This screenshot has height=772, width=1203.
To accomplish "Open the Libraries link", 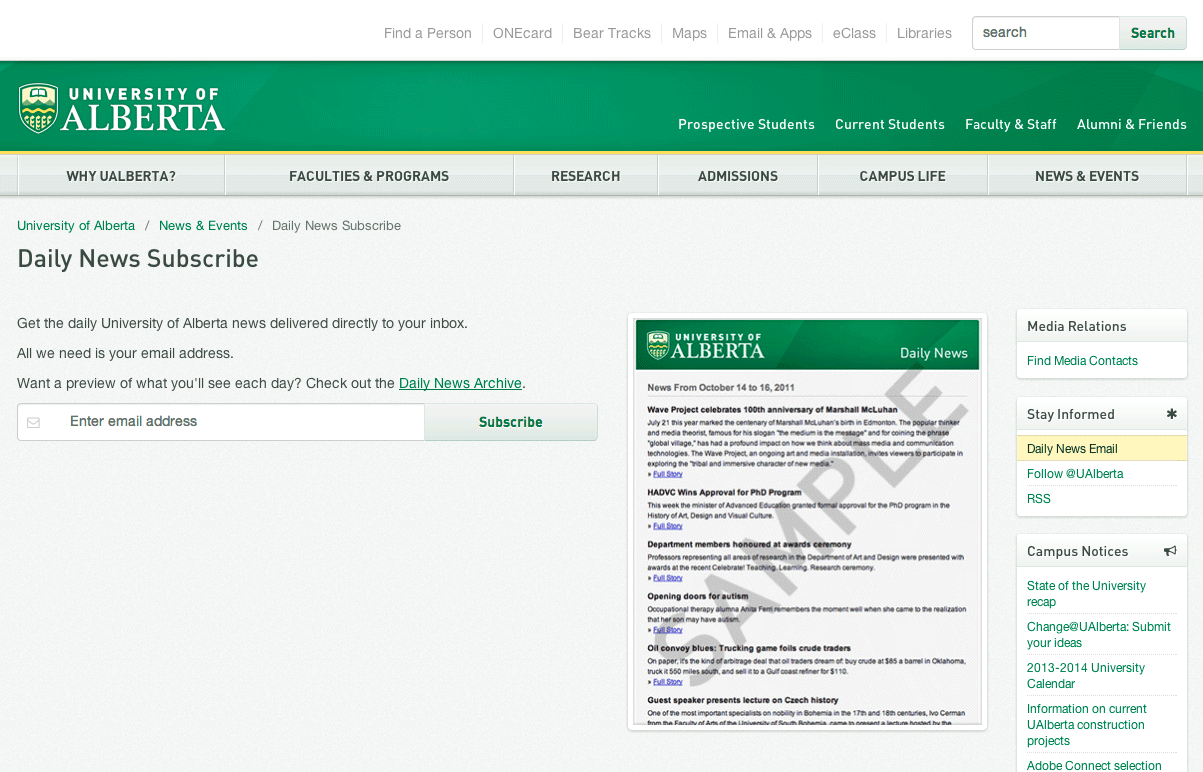I will (x=924, y=33).
